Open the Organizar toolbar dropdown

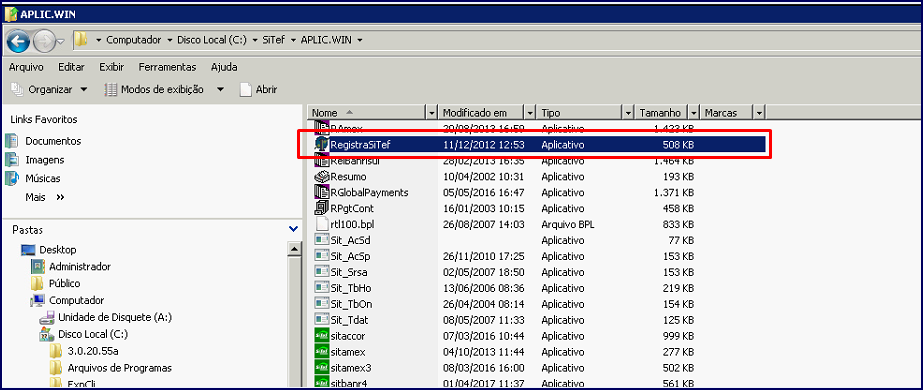(49, 89)
